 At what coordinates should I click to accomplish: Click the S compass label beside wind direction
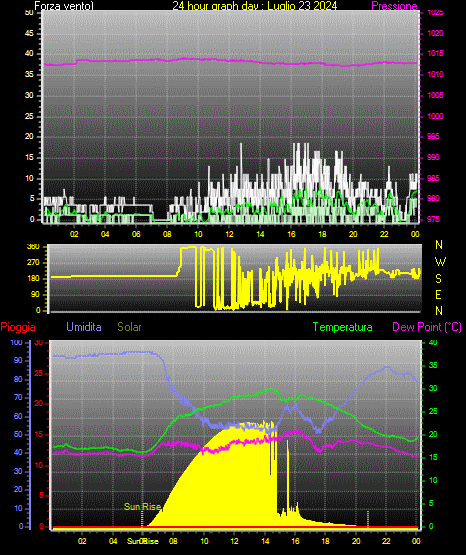pos(438,279)
